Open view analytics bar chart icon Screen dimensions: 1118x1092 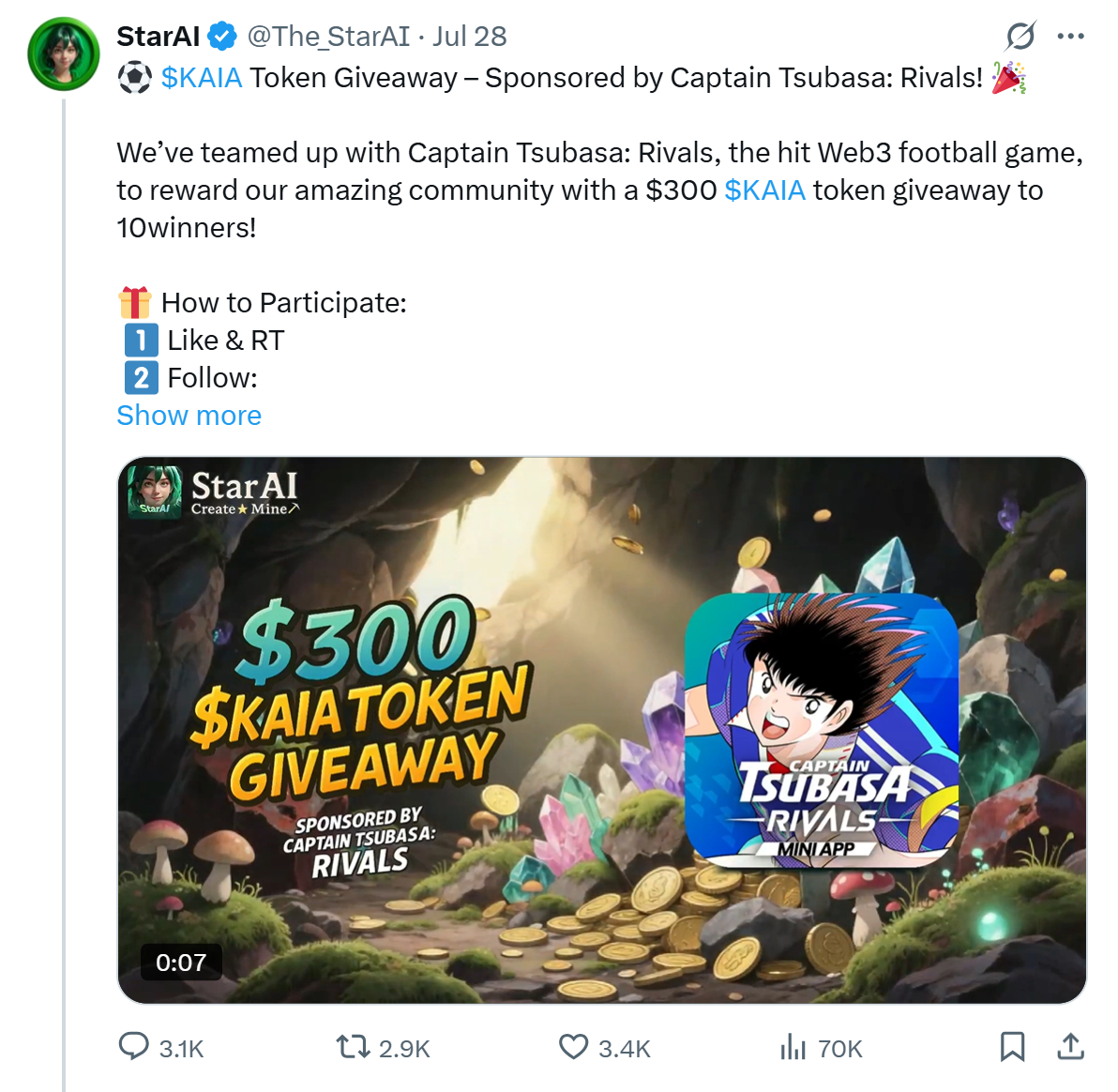pyautogui.click(x=793, y=1046)
